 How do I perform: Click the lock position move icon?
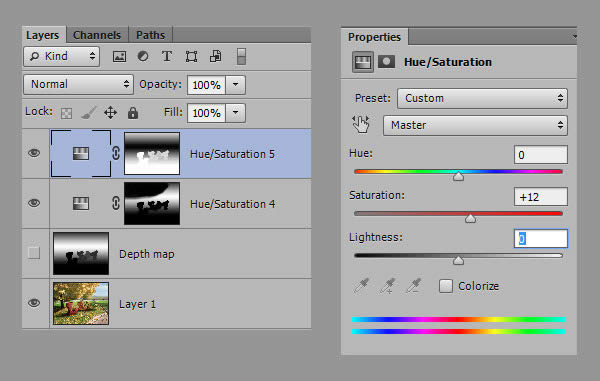point(111,113)
